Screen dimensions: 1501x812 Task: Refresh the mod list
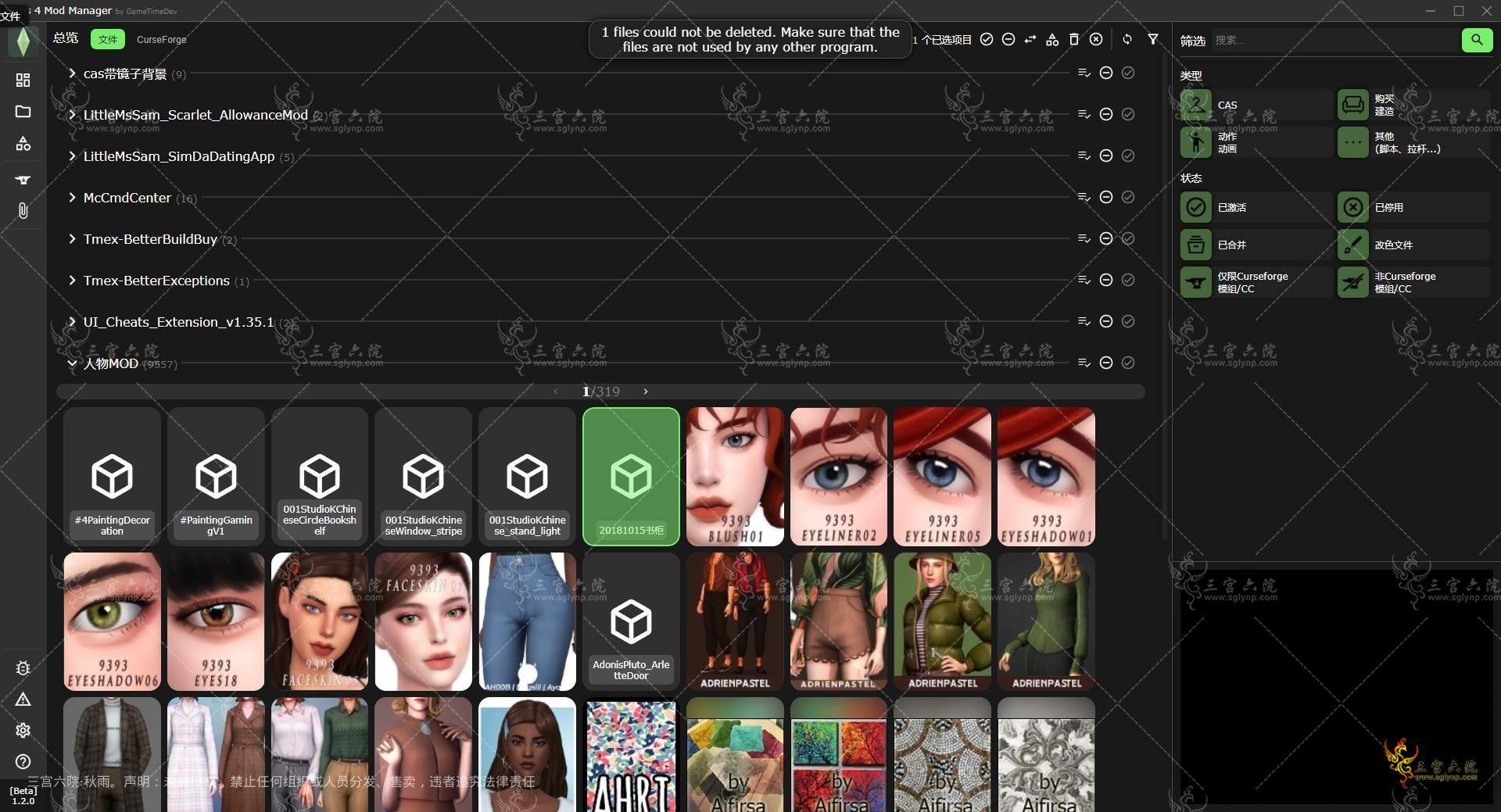[1127, 39]
